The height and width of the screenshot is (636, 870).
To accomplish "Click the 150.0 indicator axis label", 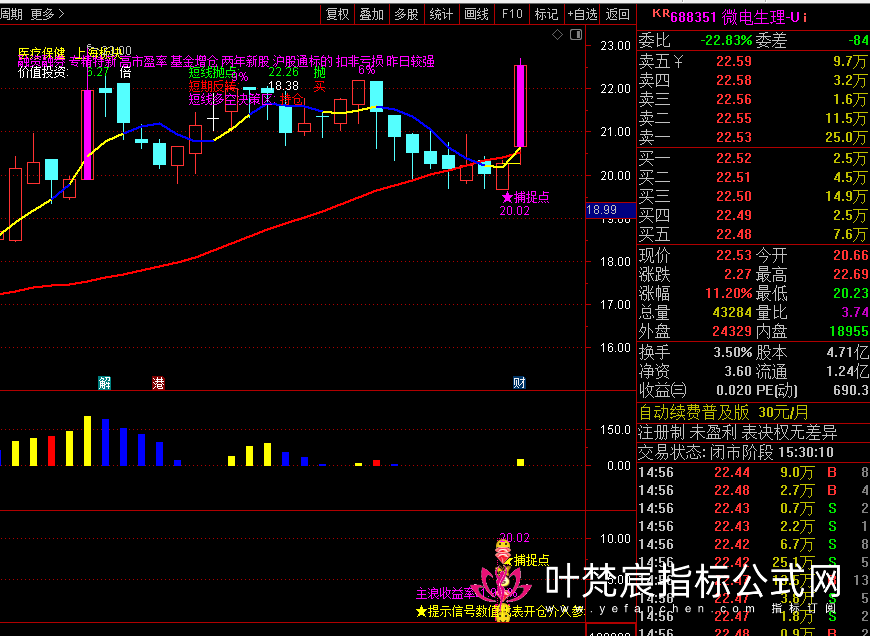I will [615, 430].
